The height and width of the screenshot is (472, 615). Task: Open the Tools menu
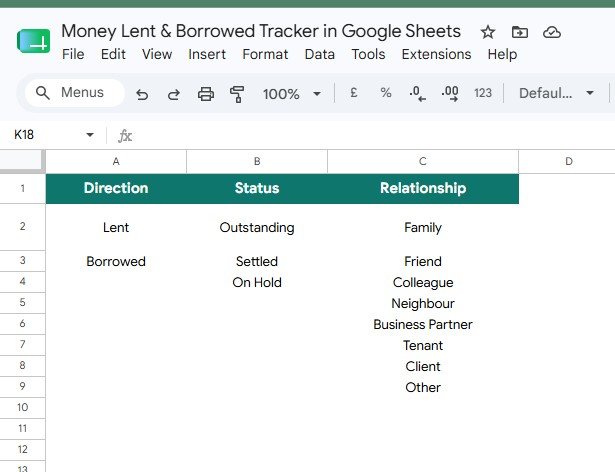coord(368,54)
